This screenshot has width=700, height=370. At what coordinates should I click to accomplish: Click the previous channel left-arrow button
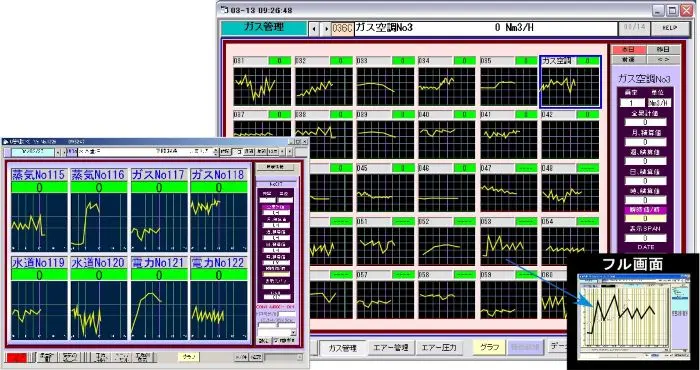coord(314,29)
